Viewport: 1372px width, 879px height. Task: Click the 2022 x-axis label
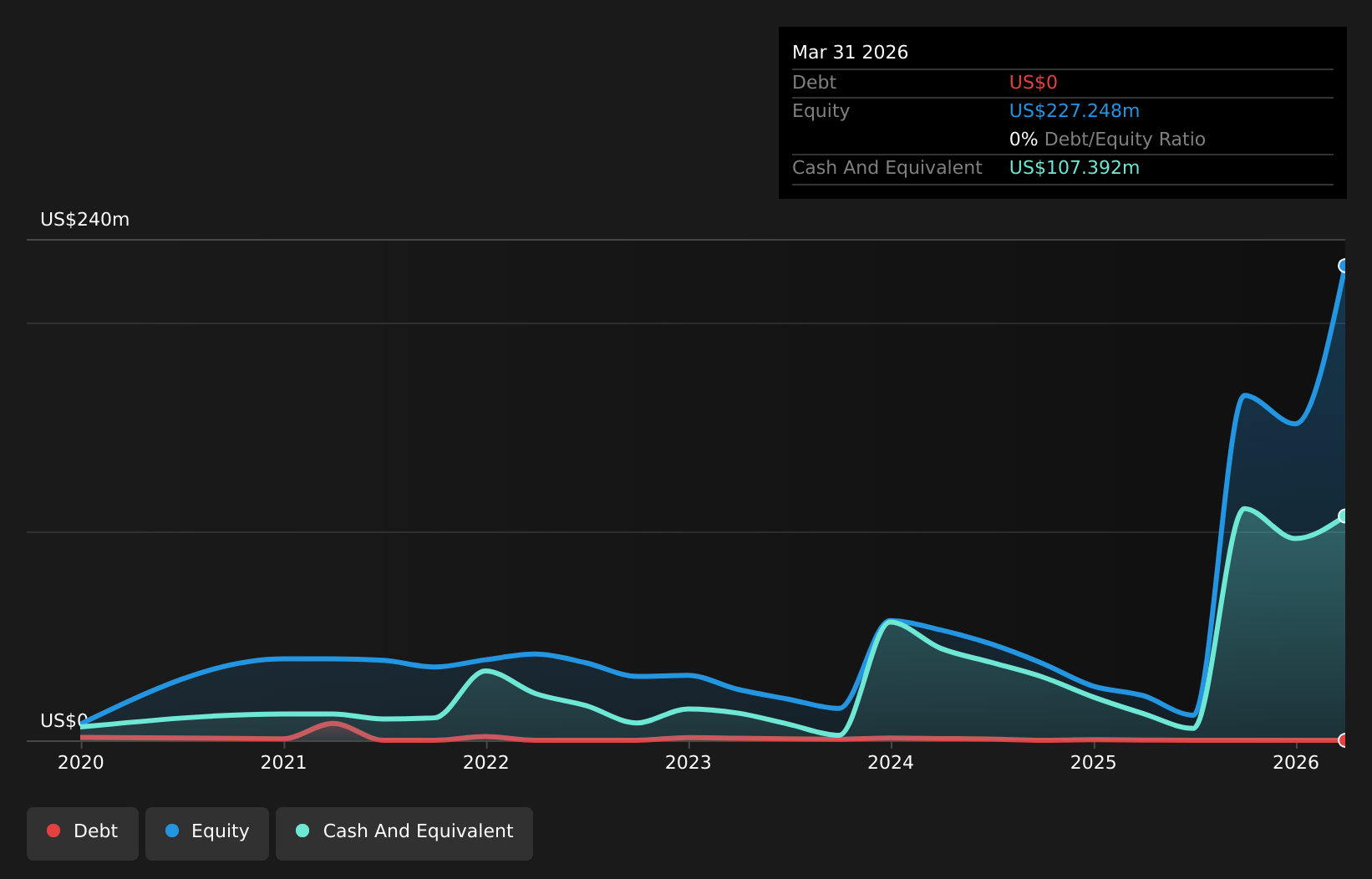(x=486, y=762)
